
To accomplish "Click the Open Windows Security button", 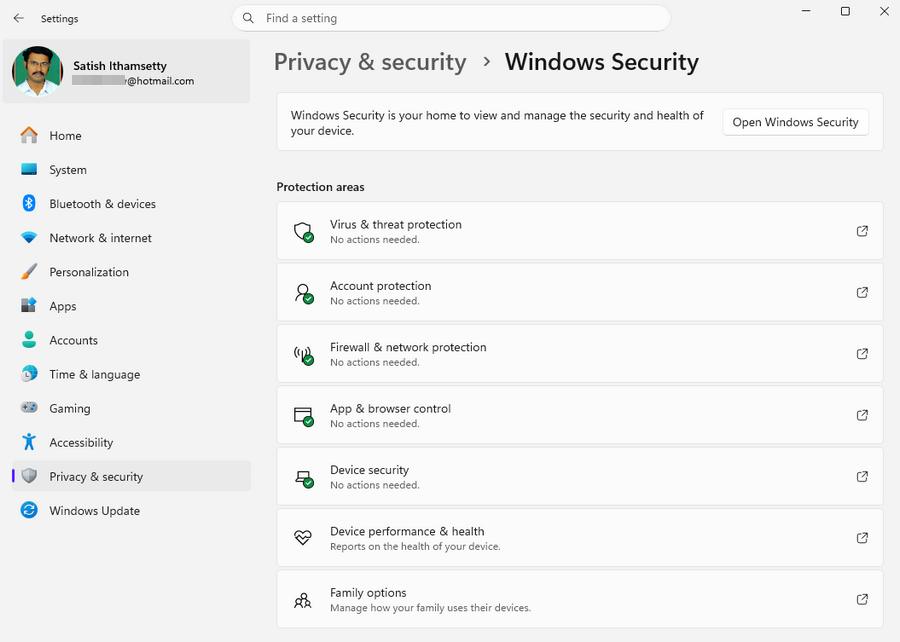I will pos(795,122).
